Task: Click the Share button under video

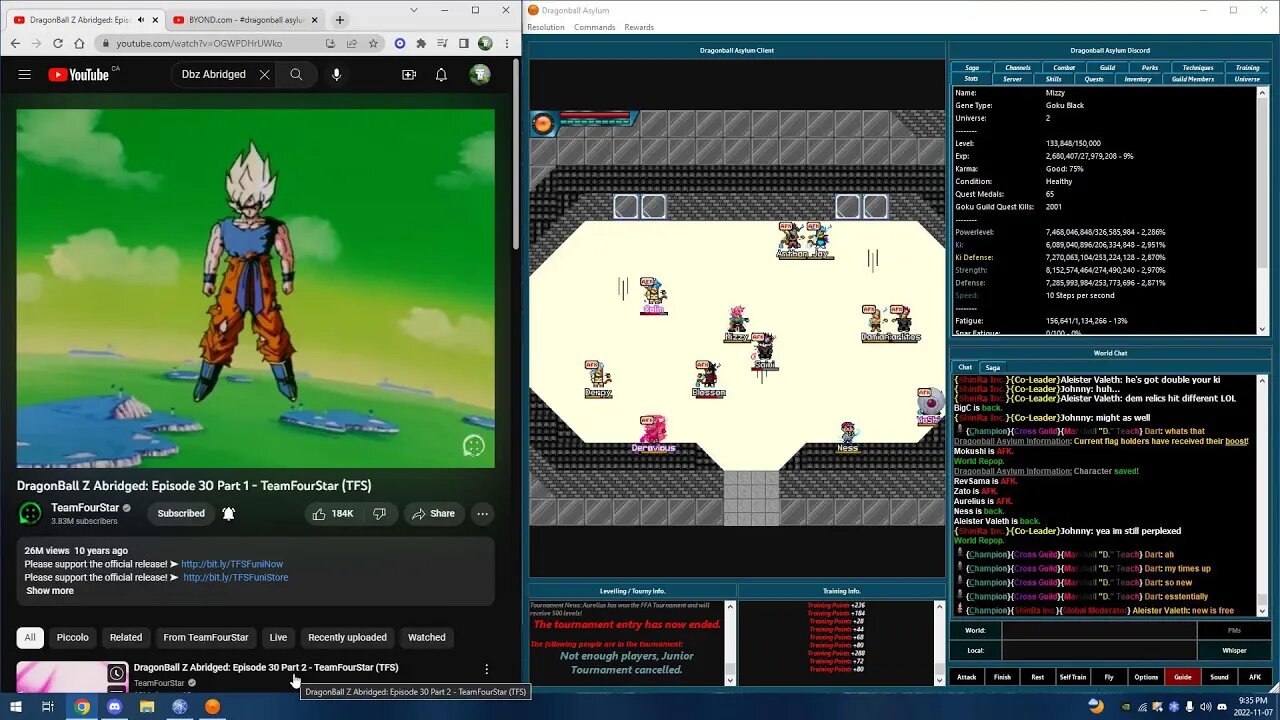Action: click(x=432, y=514)
